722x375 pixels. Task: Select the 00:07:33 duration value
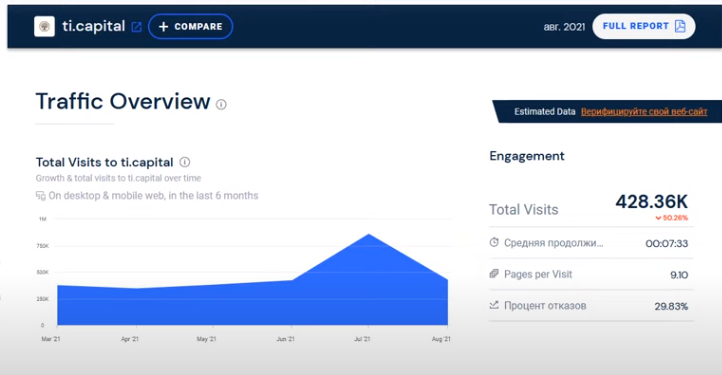click(x=667, y=243)
